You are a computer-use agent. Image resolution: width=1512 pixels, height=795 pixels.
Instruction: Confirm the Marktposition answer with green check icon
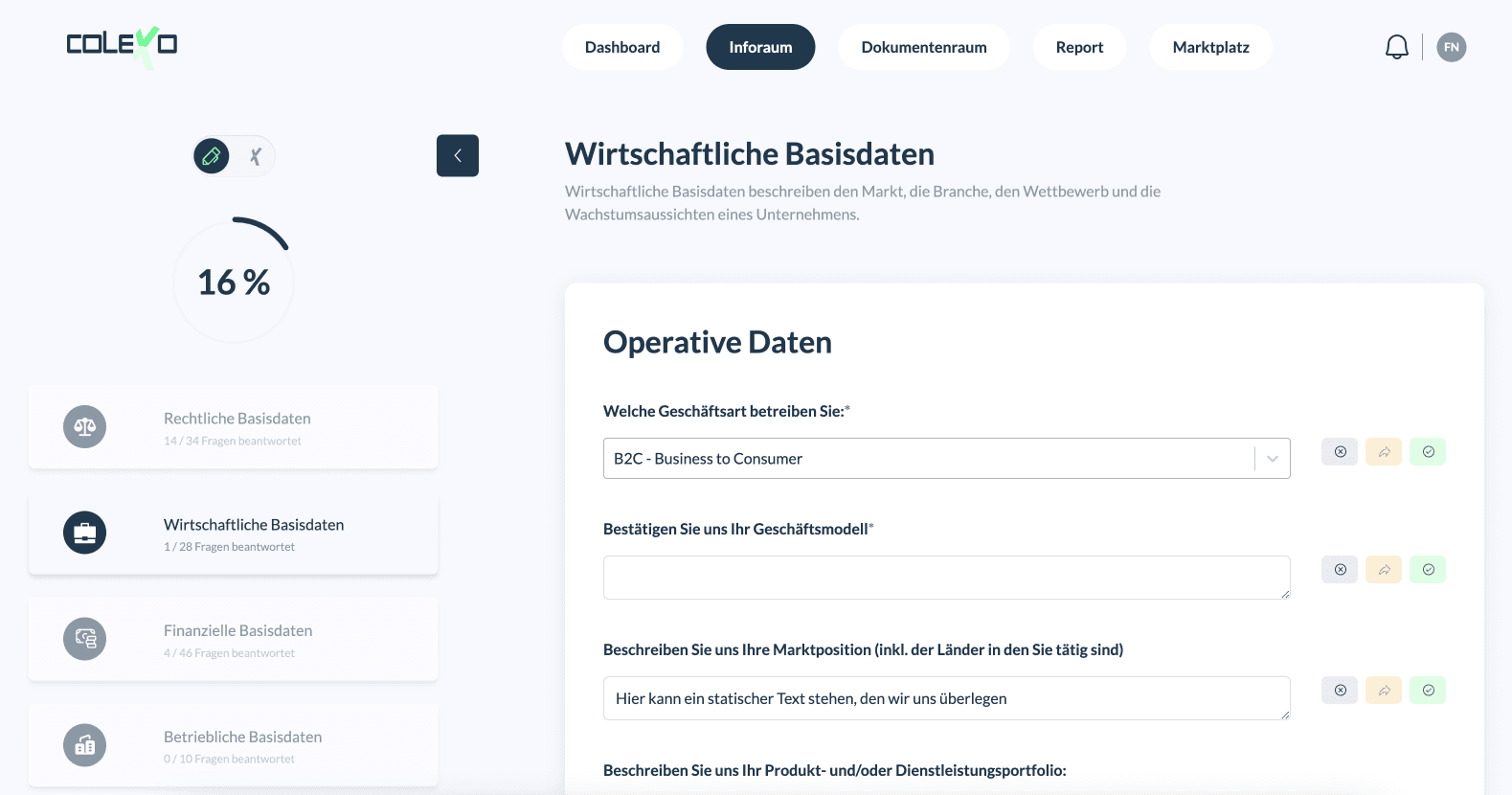pos(1428,691)
